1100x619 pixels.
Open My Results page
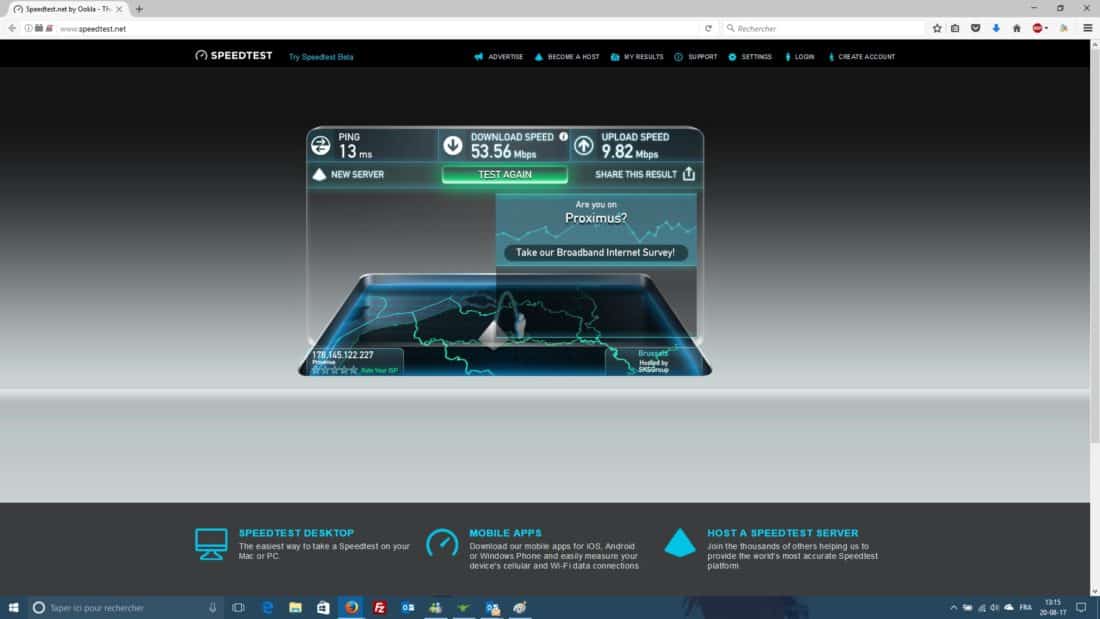[637, 57]
